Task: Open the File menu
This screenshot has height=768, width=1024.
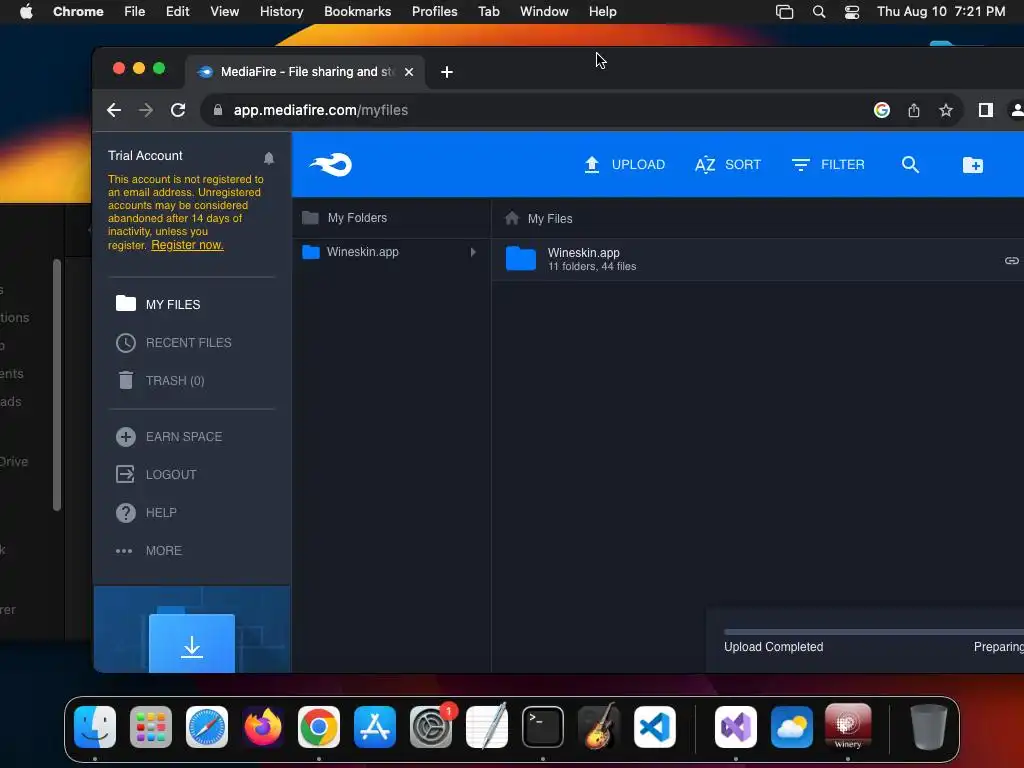Action: 135,12
